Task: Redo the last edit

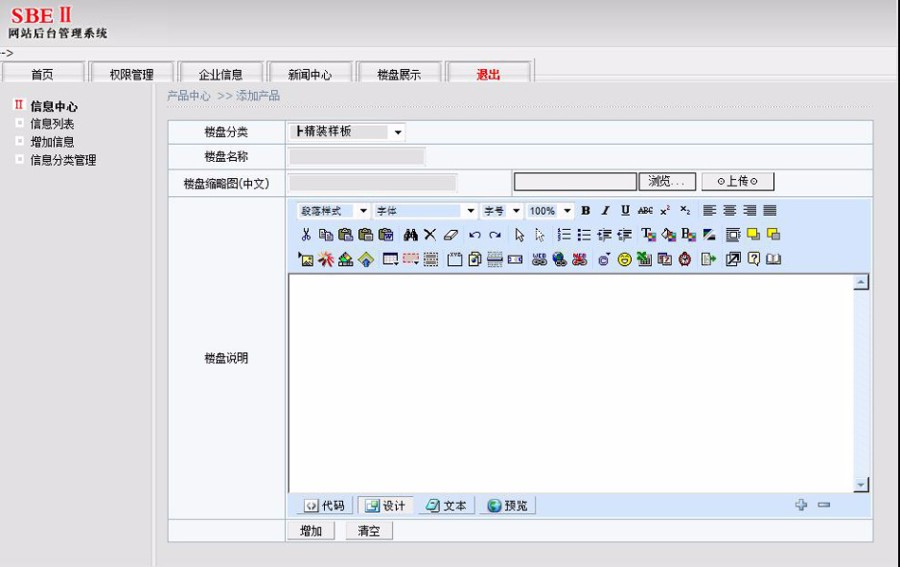Action: click(495, 235)
